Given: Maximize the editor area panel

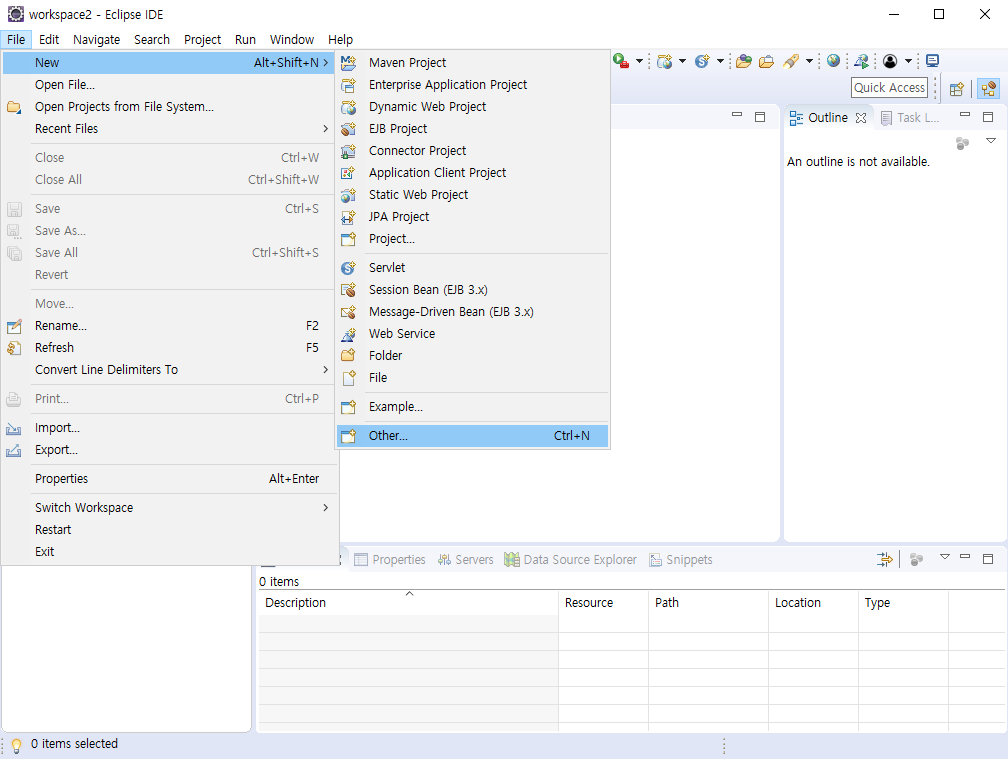Looking at the screenshot, I should (x=760, y=117).
